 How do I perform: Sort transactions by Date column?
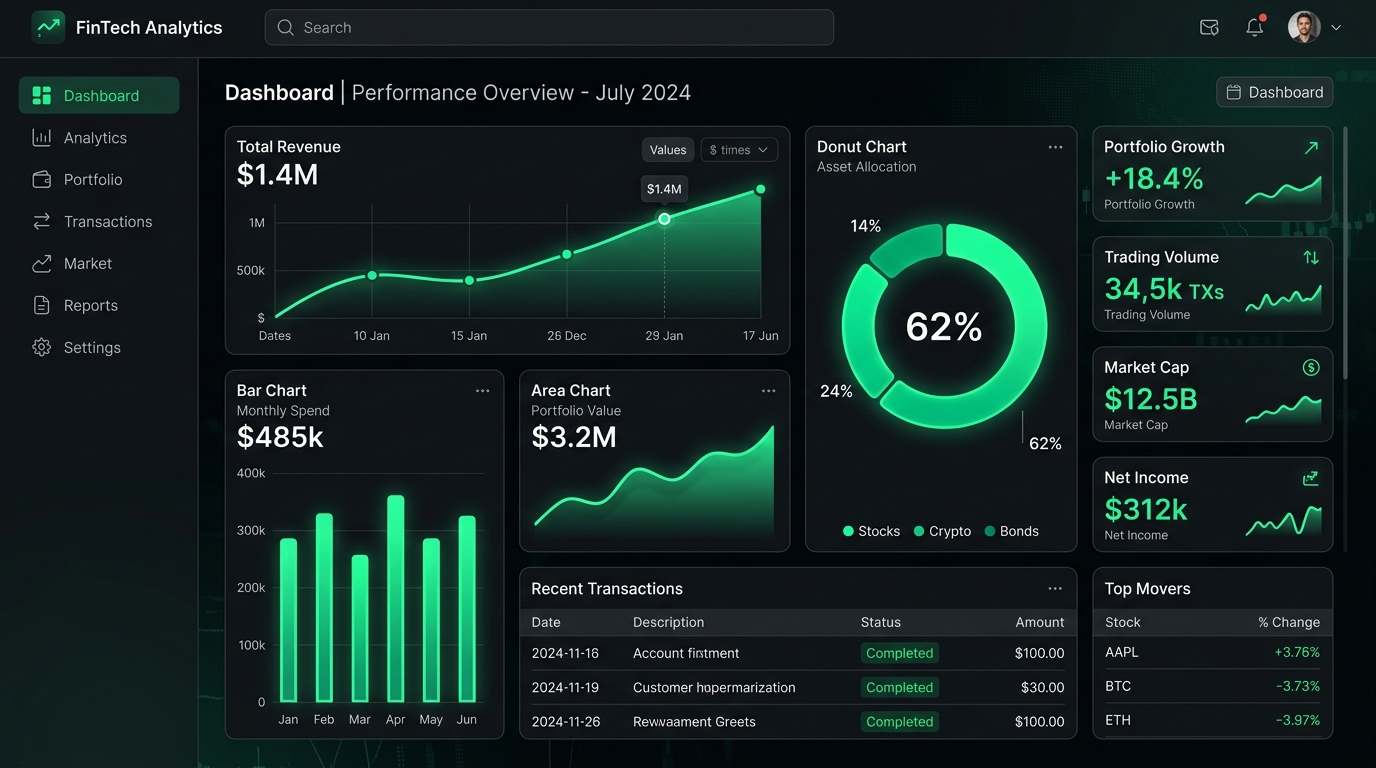click(546, 622)
